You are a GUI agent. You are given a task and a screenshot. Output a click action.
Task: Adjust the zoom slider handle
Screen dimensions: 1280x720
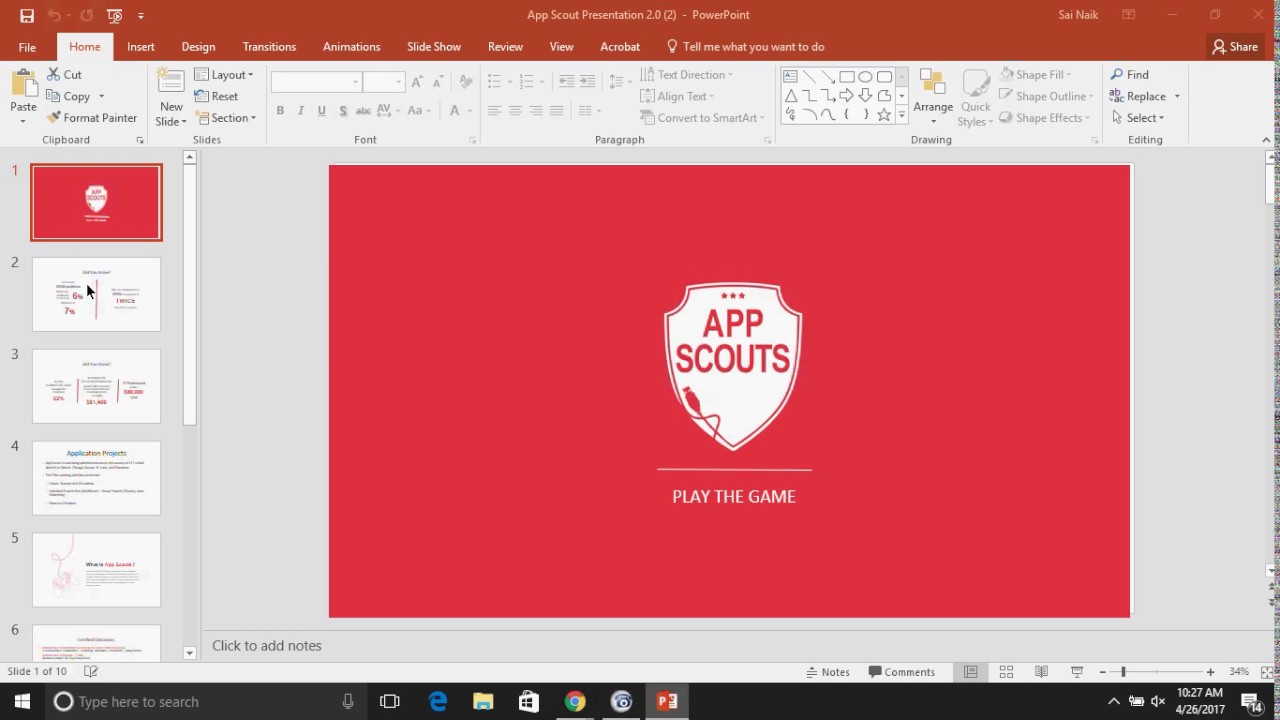1123,672
